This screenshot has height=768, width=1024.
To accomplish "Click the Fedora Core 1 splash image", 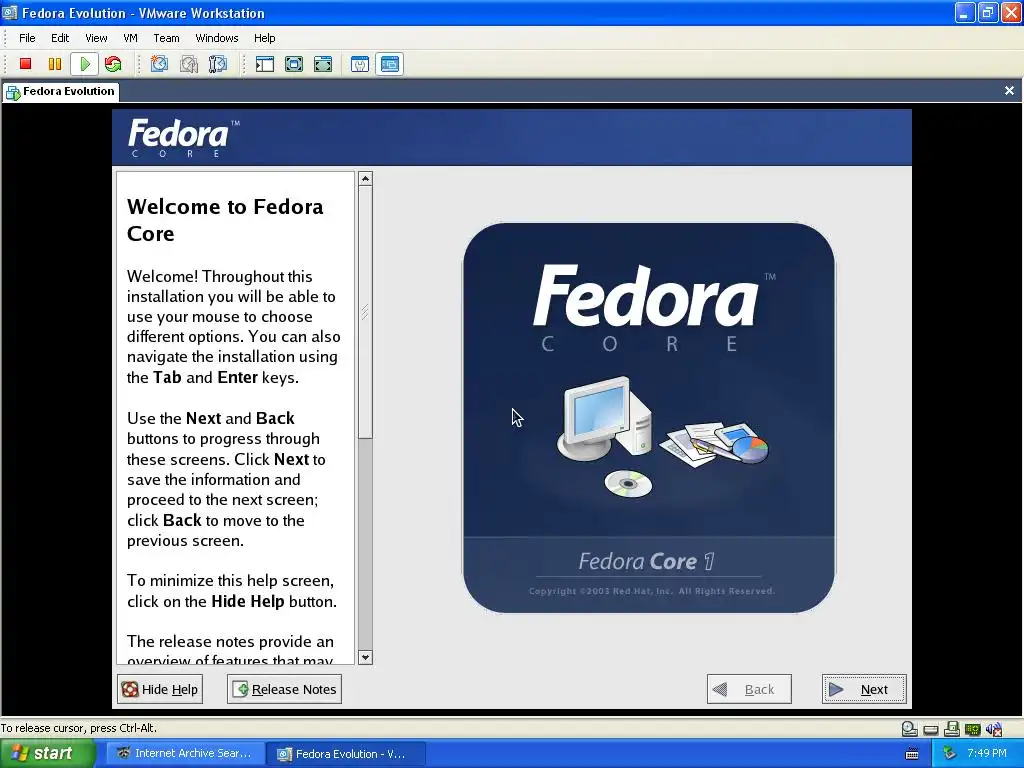I will [x=648, y=418].
